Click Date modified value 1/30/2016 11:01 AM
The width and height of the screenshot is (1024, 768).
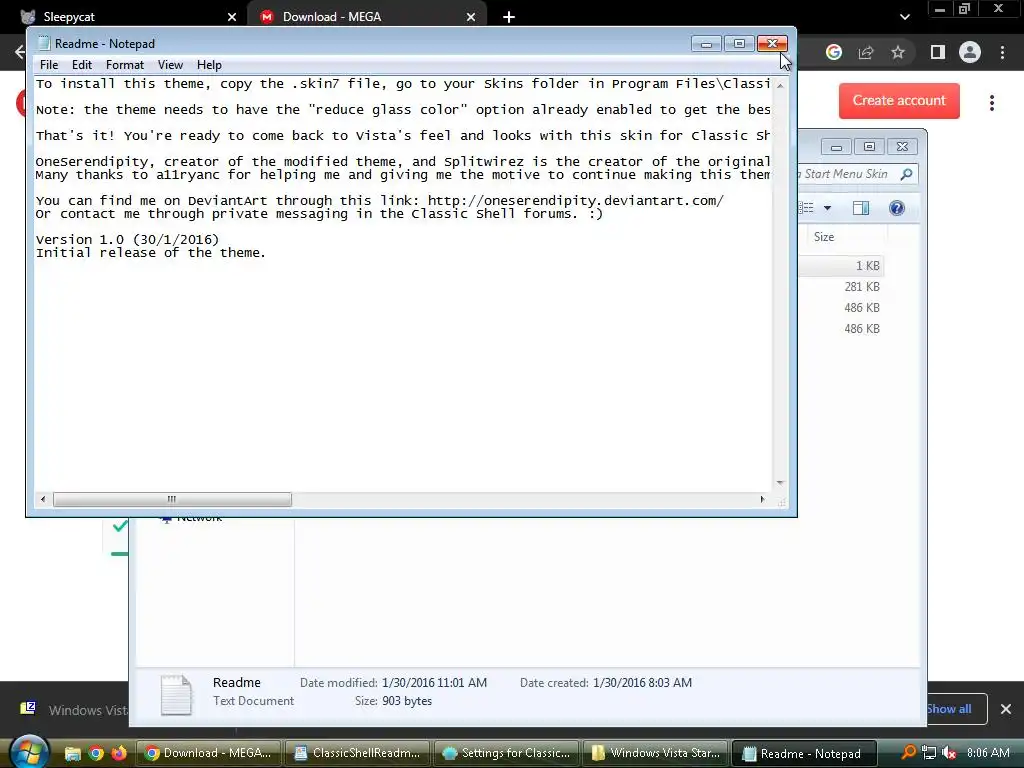point(434,683)
